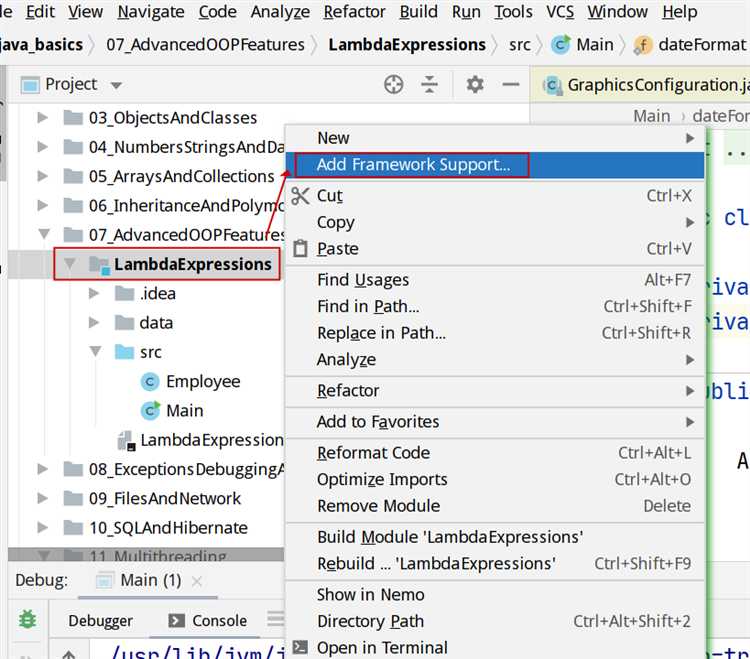The width and height of the screenshot is (750, 659).
Task: Click the src folder icon
Action: 124,352
